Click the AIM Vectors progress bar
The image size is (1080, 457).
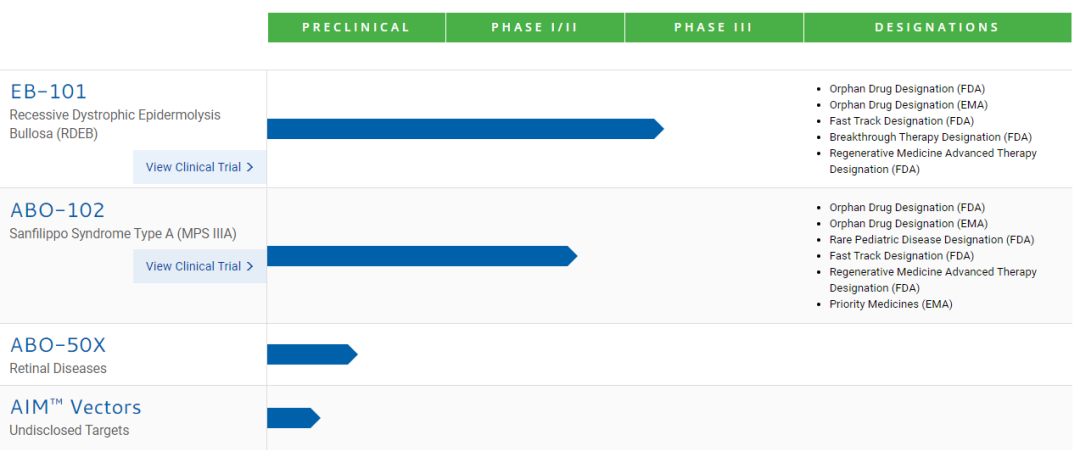pyautogui.click(x=292, y=418)
